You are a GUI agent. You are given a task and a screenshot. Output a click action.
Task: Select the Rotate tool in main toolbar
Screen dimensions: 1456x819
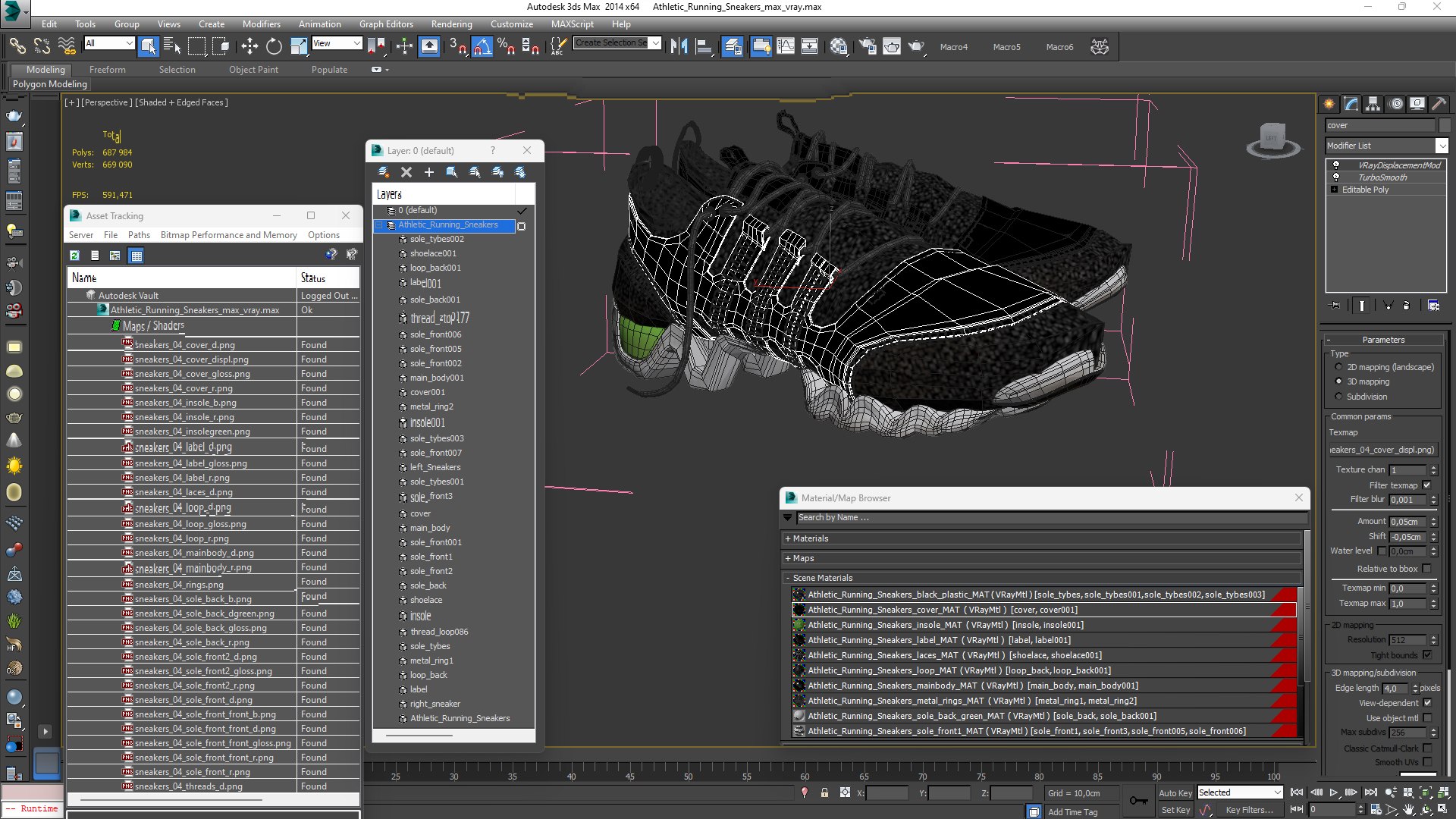pyautogui.click(x=274, y=46)
